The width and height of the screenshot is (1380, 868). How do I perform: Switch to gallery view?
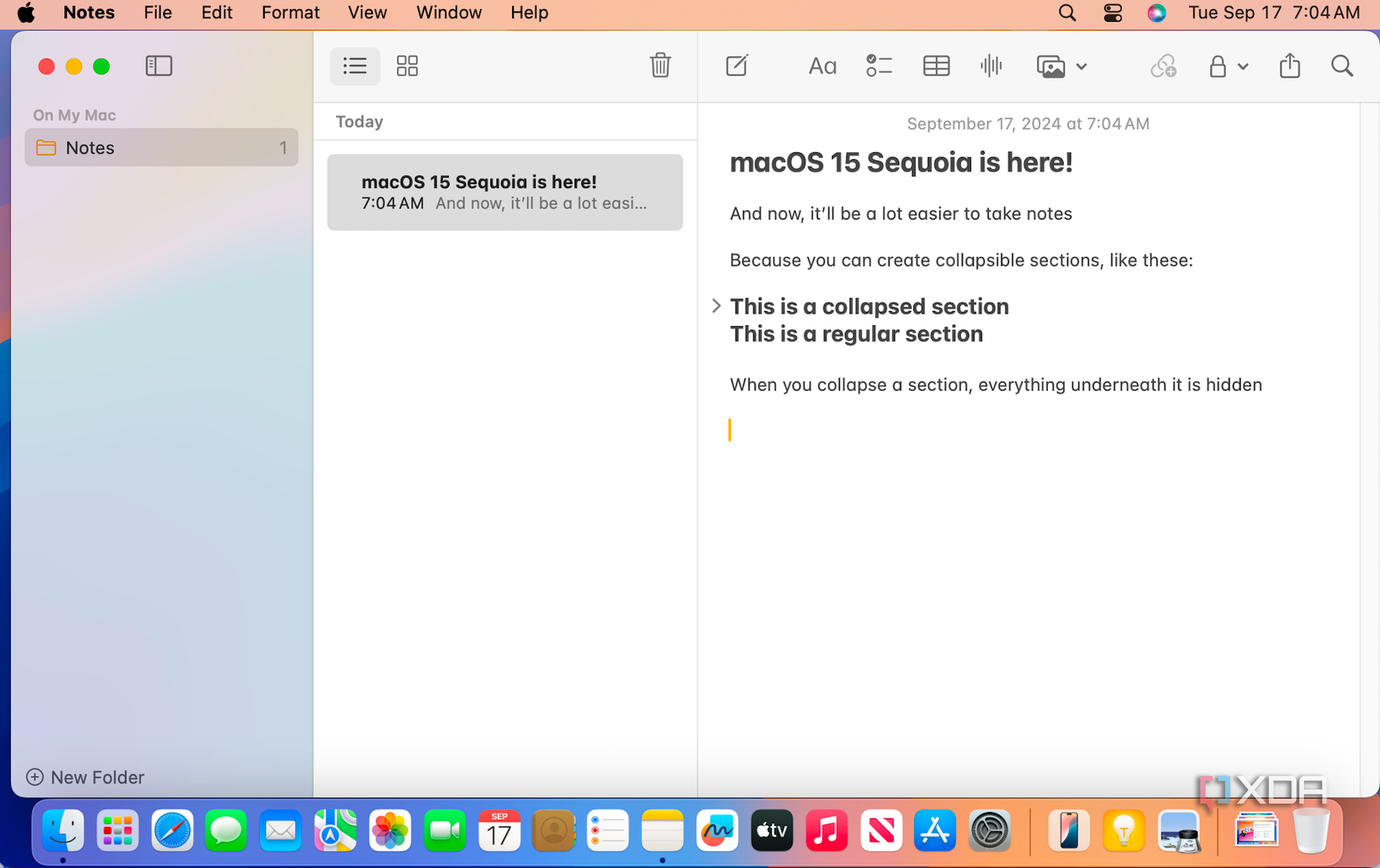pos(407,65)
